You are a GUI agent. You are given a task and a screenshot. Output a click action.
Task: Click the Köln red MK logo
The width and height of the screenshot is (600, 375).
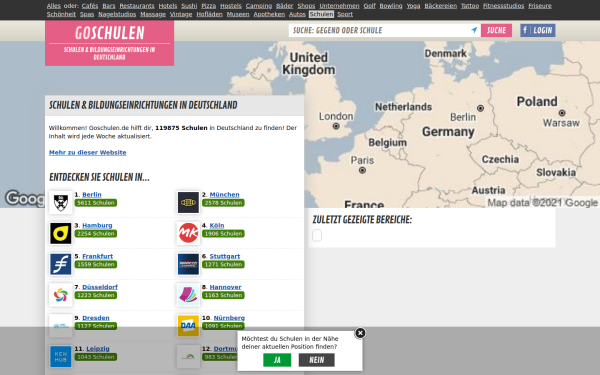(188, 233)
